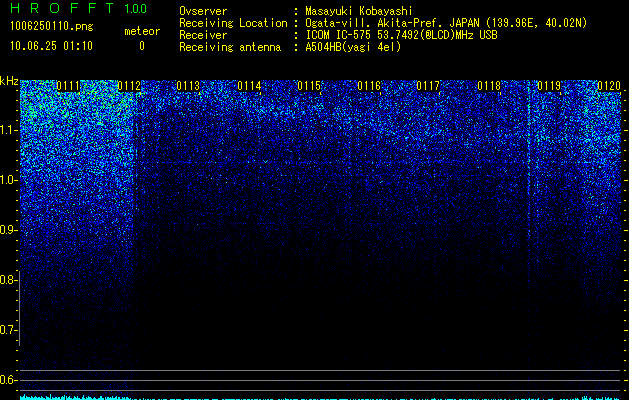Click the 0120 time marker
The height and width of the screenshot is (400, 629).
609,86
